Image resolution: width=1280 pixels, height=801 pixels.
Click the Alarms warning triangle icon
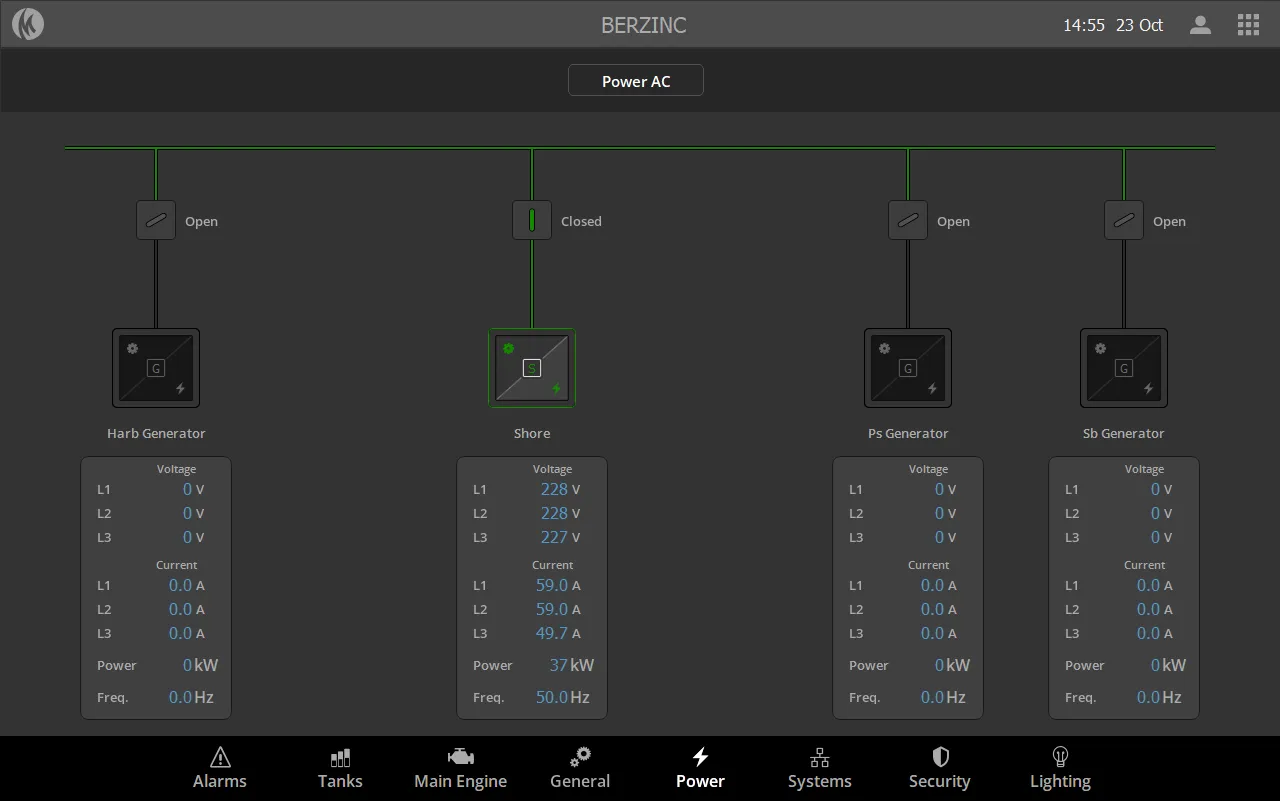(220, 757)
